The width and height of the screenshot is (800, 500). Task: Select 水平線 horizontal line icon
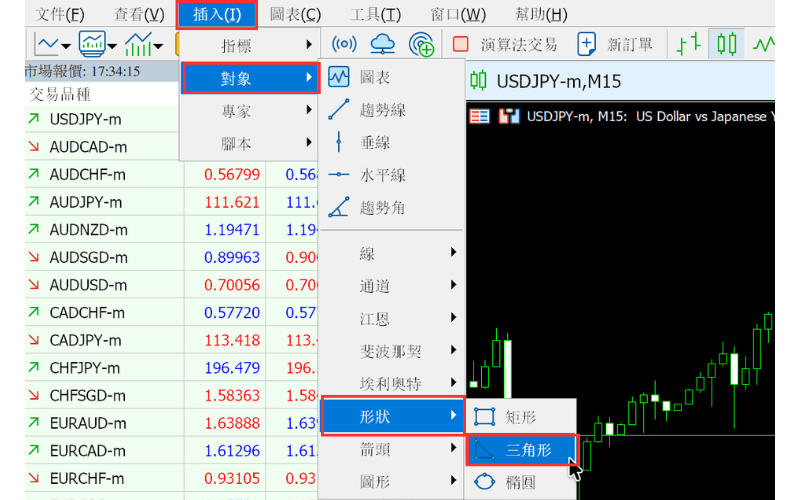coord(339,175)
